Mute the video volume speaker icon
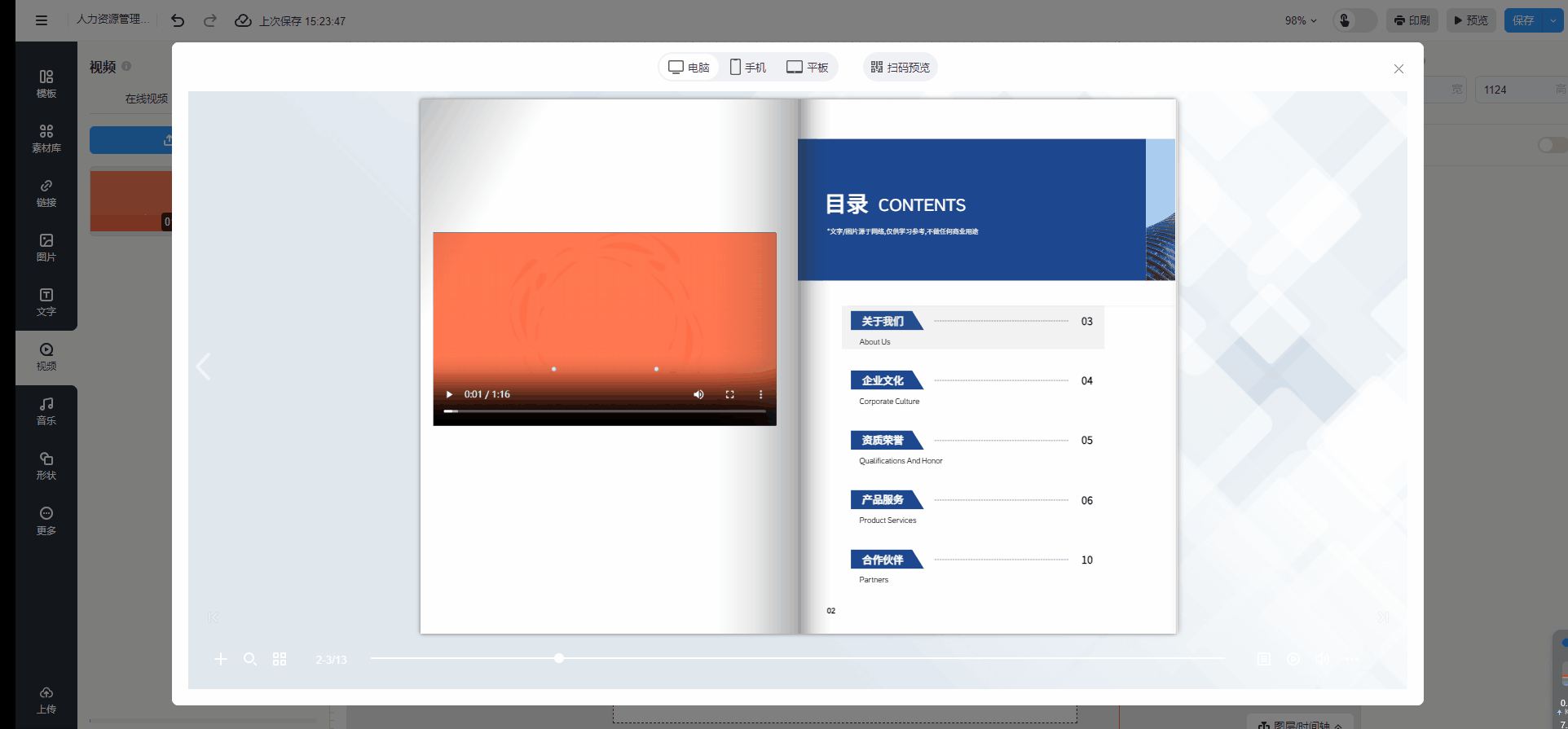 coord(698,394)
